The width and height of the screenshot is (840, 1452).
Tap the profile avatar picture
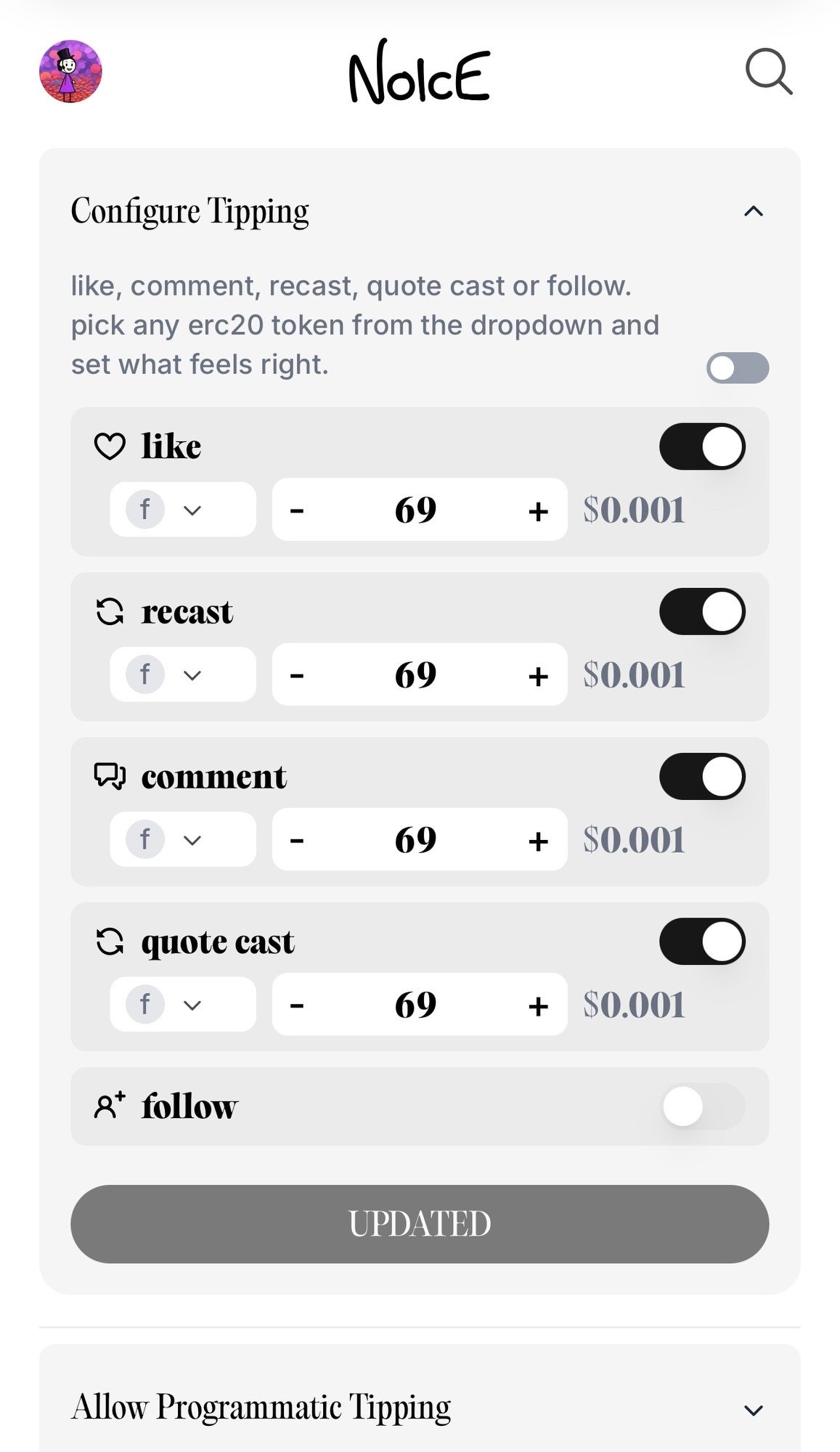[70, 71]
